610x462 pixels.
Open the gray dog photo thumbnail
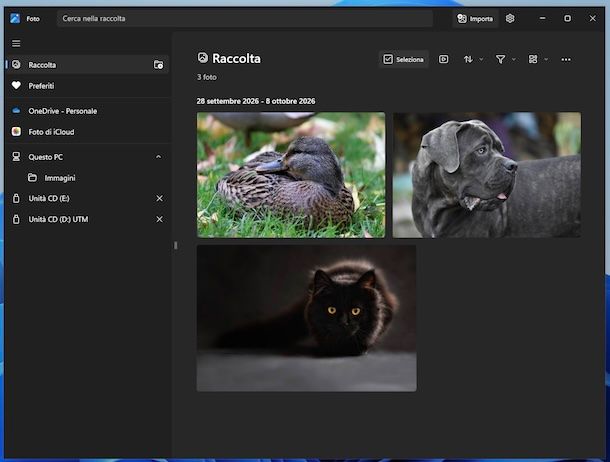click(x=487, y=175)
